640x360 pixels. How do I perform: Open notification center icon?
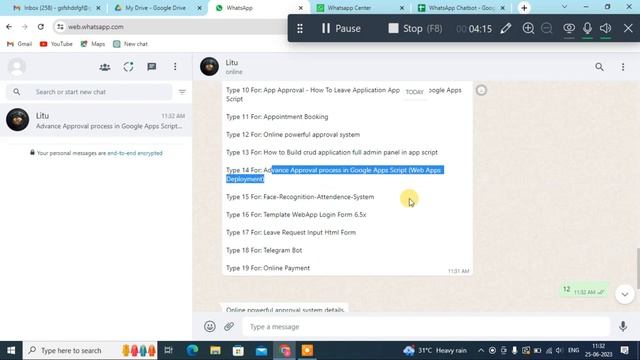pos(624,350)
